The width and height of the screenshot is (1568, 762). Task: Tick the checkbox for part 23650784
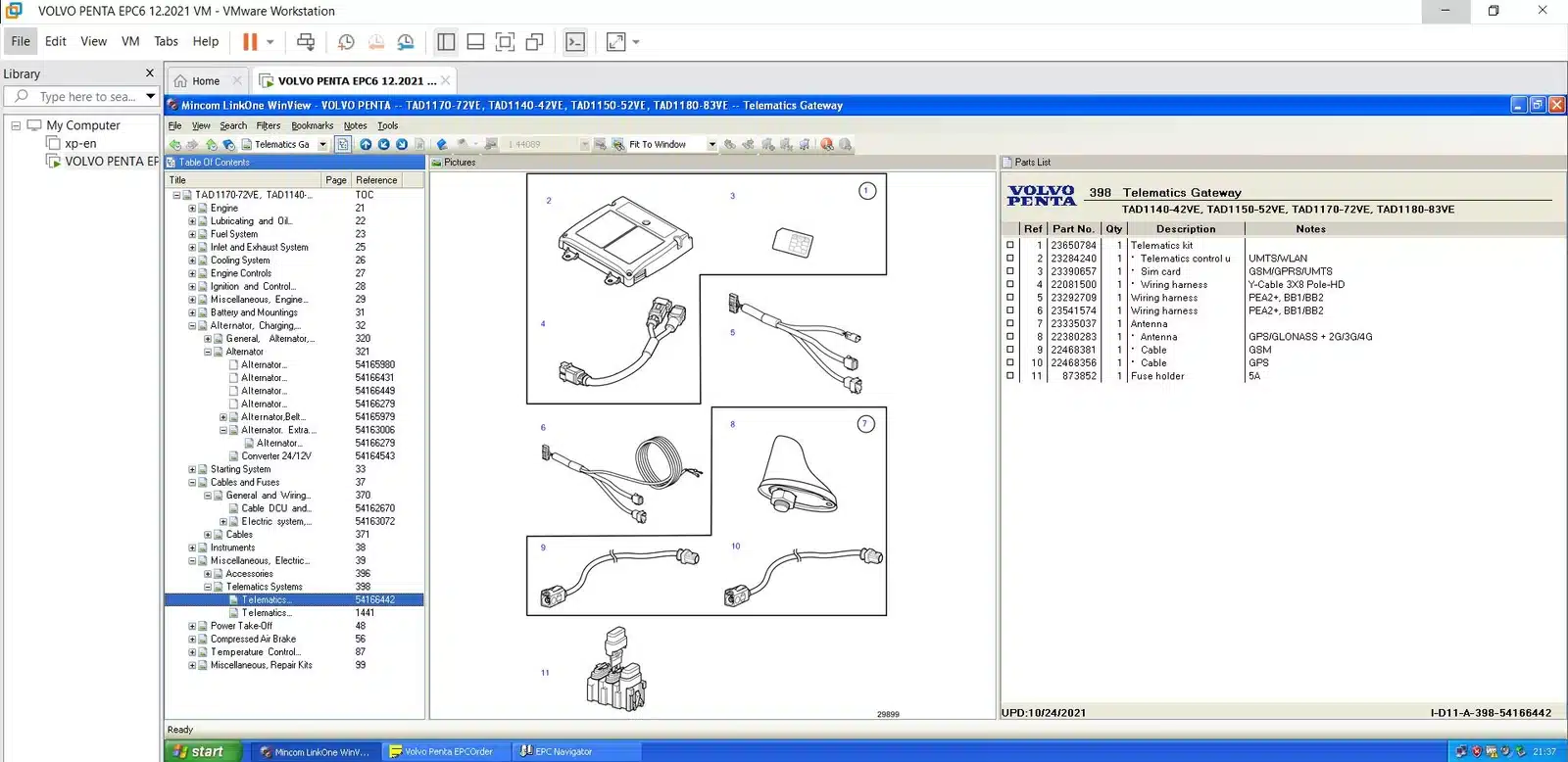pos(1010,246)
